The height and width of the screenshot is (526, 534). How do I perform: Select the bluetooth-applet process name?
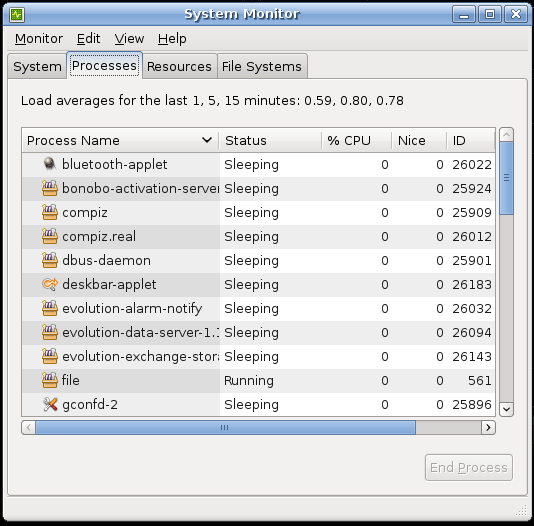pyautogui.click(x=114, y=164)
